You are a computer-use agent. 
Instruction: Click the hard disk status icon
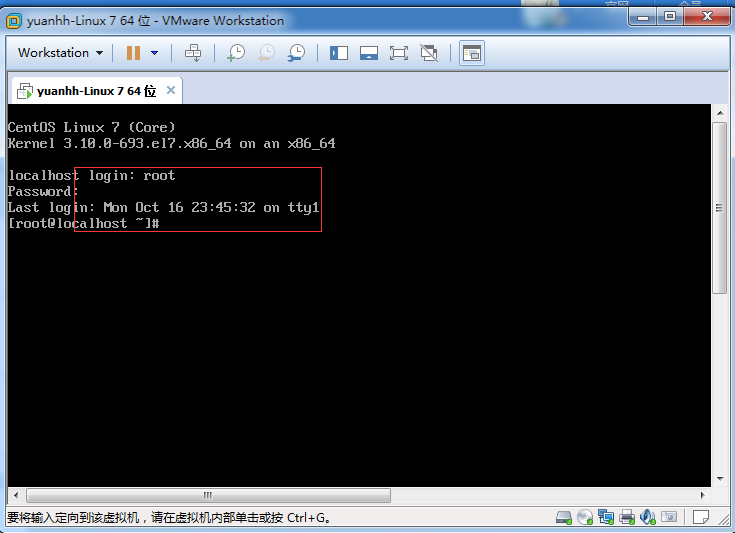[563, 517]
